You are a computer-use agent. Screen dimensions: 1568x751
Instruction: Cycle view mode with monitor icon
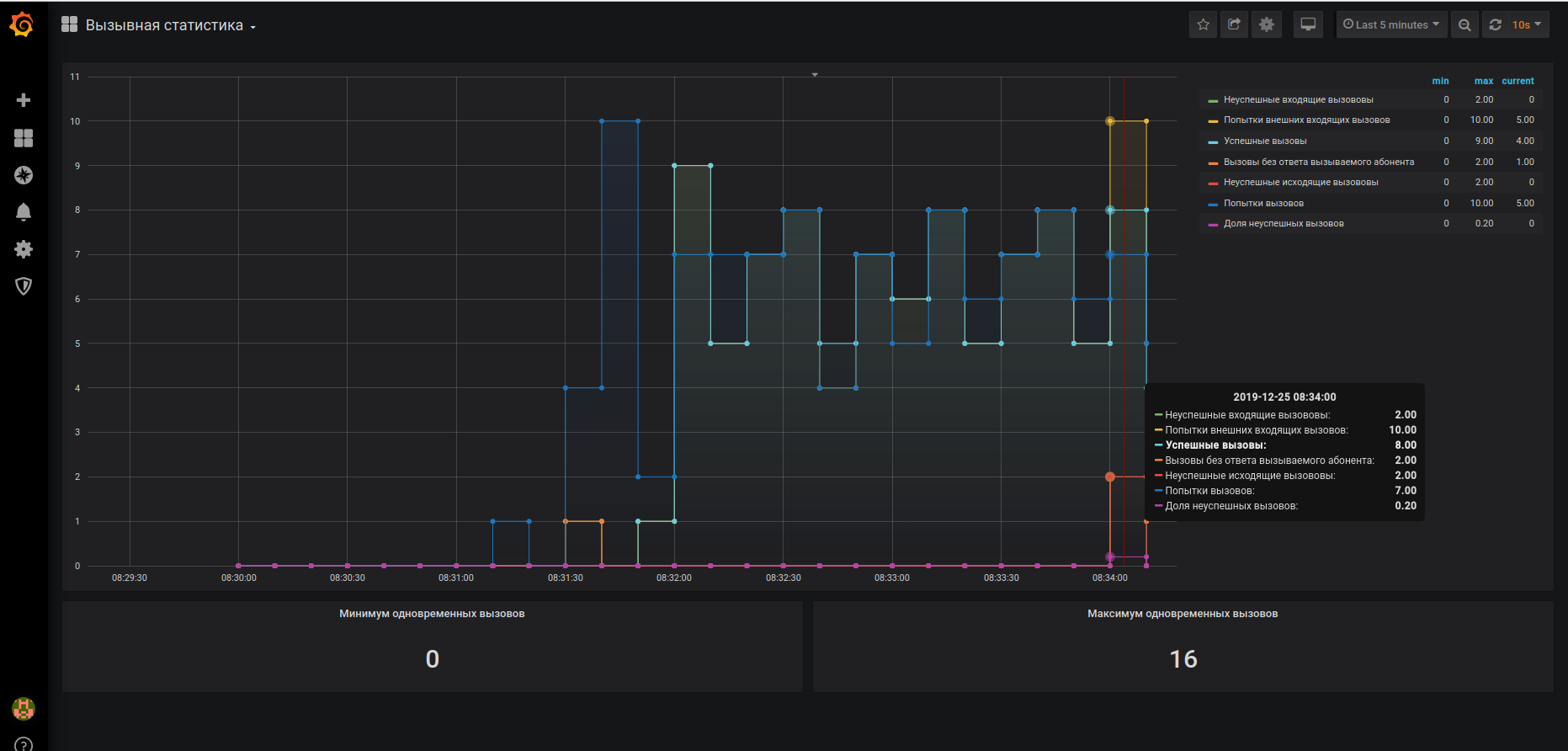(x=1308, y=24)
